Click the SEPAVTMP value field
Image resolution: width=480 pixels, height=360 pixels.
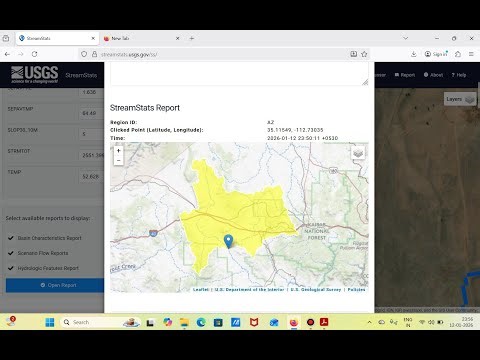tap(92, 113)
